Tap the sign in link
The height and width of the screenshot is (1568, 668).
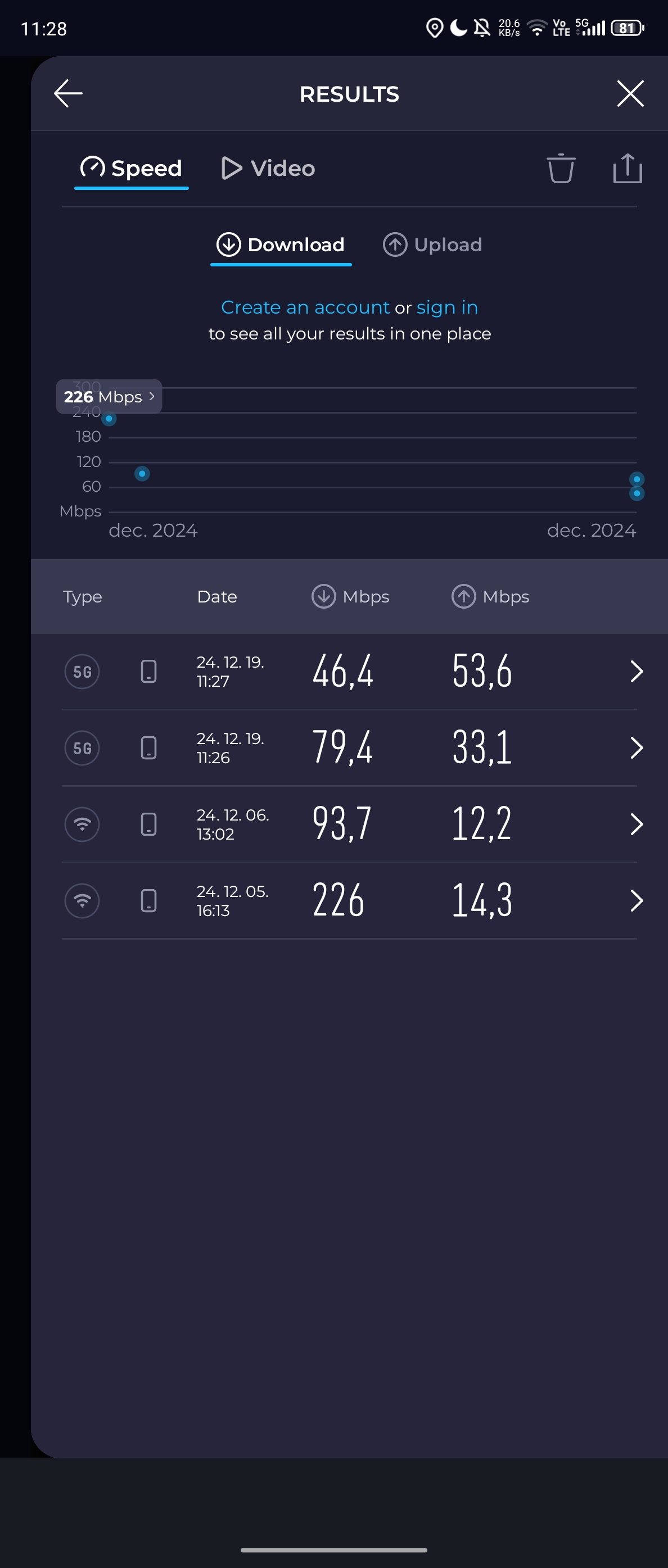click(x=447, y=307)
